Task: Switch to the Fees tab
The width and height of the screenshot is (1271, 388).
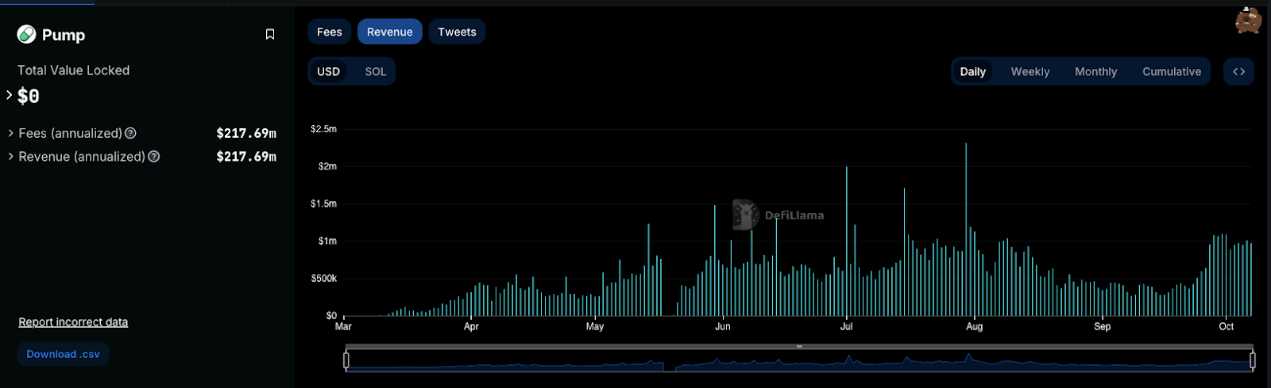Action: [329, 32]
